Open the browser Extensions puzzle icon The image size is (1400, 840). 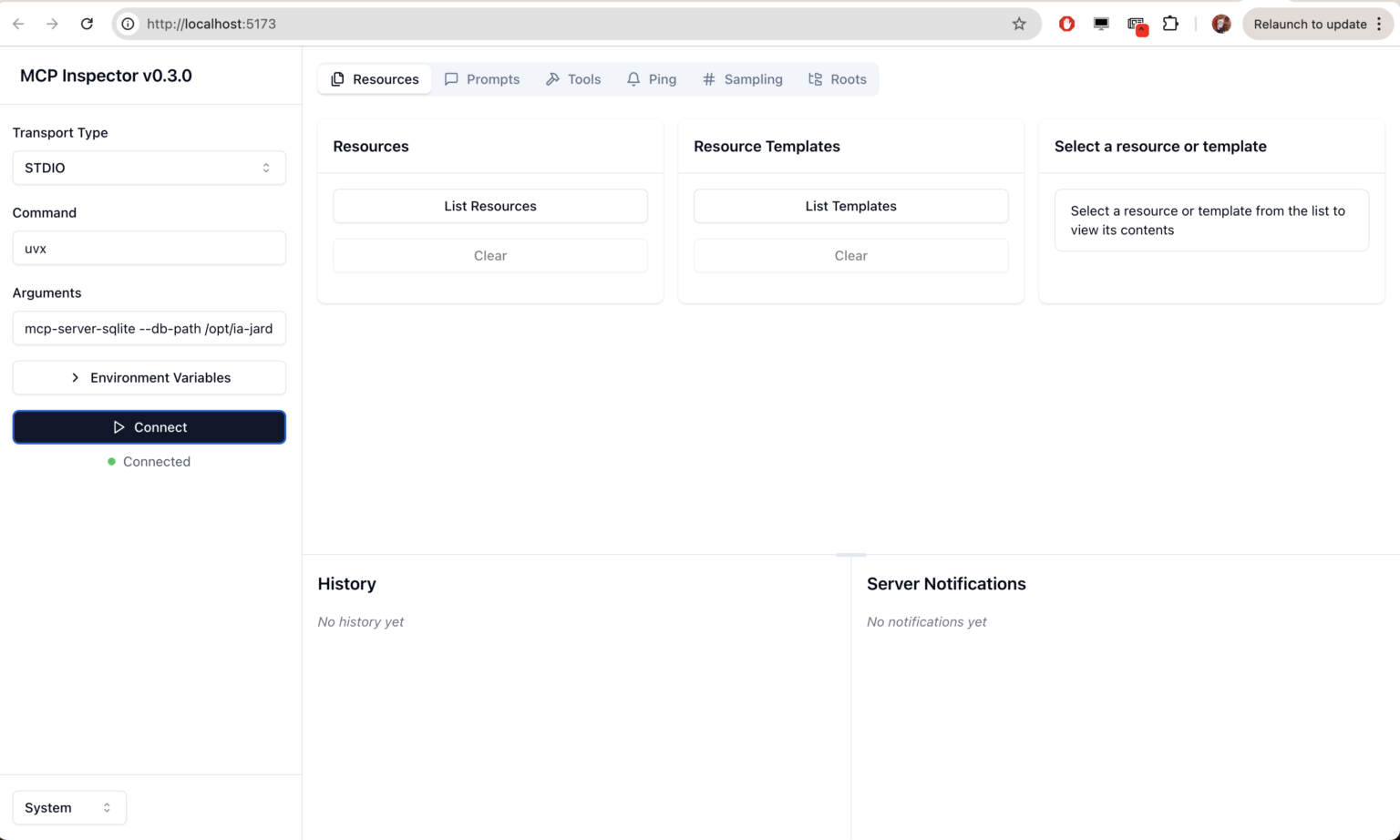coord(1170,24)
